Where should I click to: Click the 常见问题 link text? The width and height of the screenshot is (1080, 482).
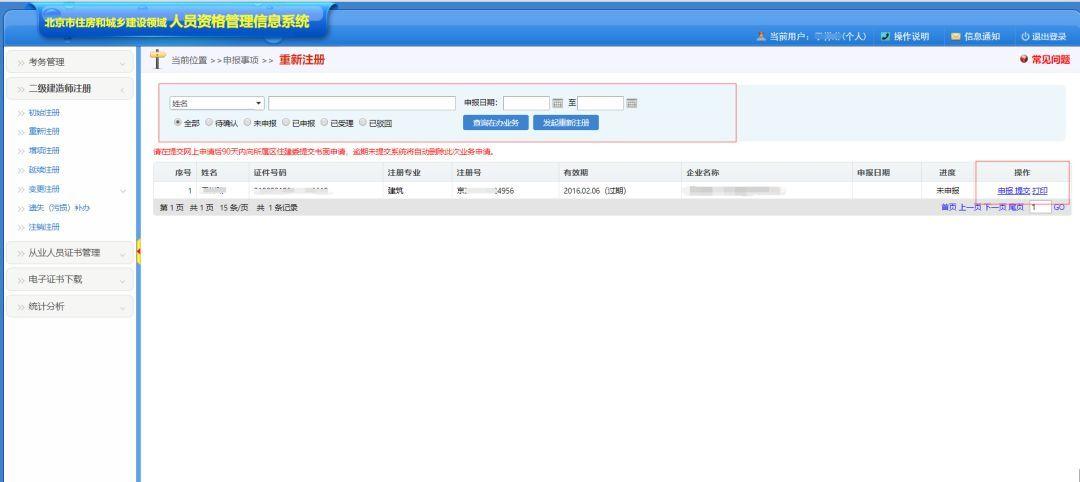(x=1050, y=60)
